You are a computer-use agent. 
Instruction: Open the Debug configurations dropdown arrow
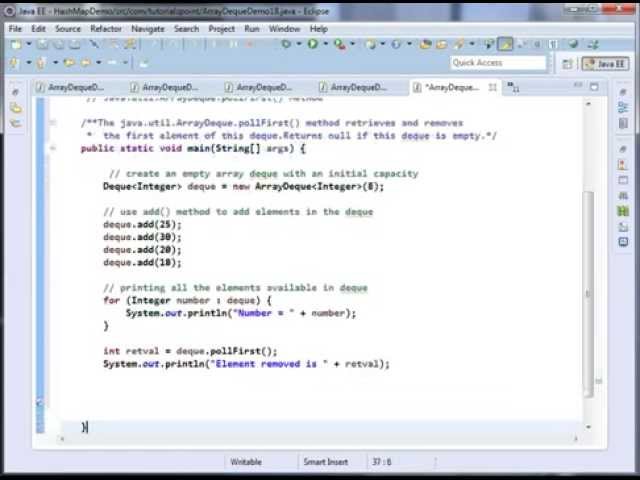[x=299, y=44]
